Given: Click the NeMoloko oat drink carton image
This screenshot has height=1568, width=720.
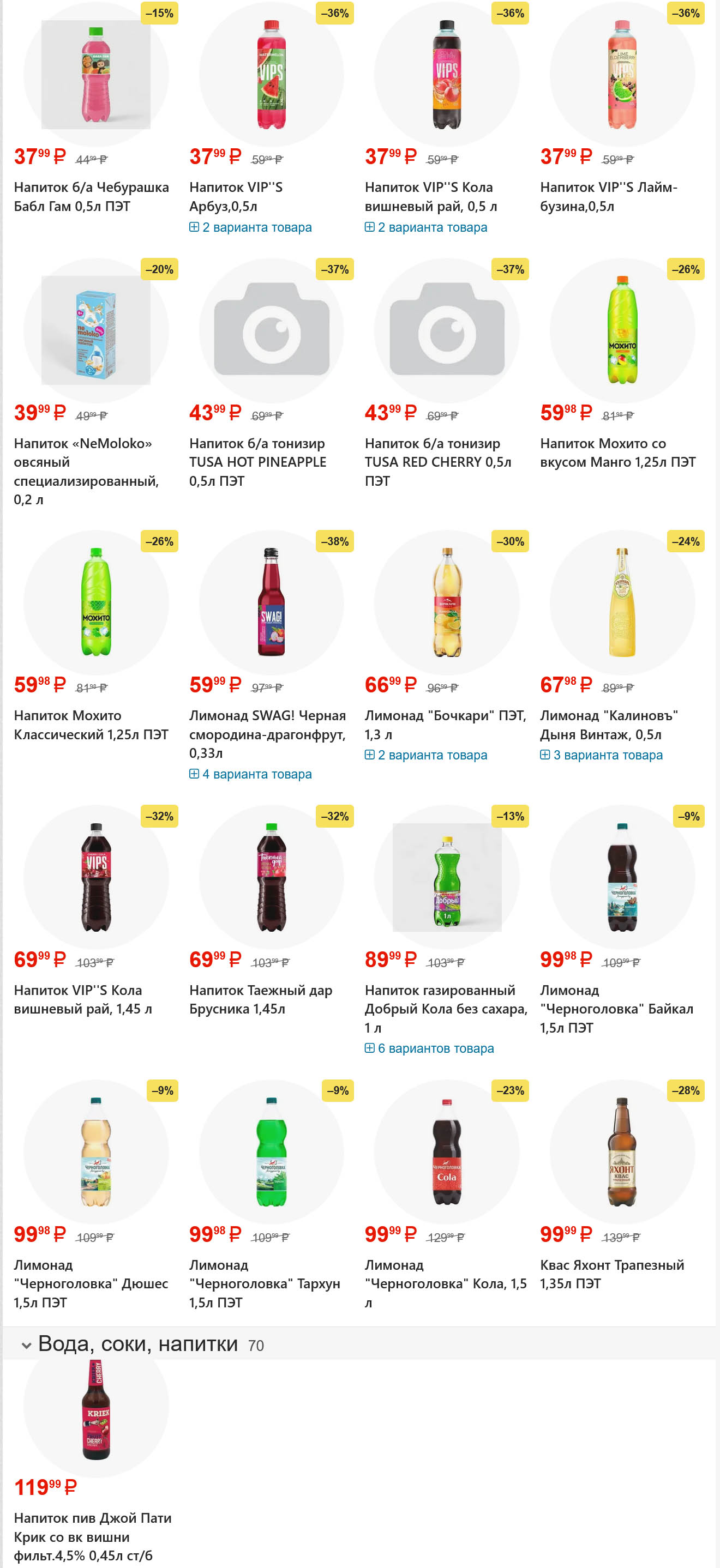Looking at the screenshot, I should (x=95, y=330).
